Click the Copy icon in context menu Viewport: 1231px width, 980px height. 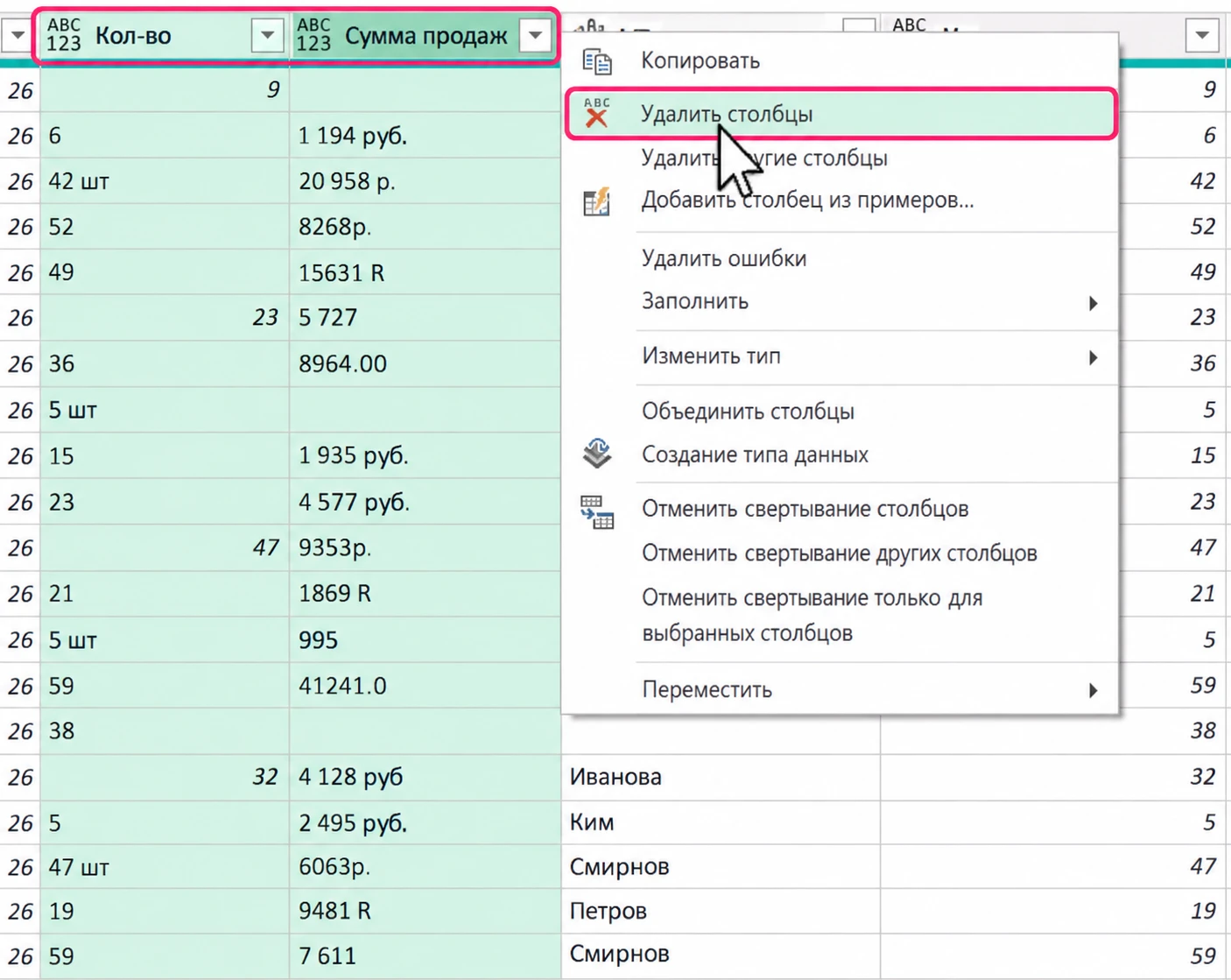point(597,61)
